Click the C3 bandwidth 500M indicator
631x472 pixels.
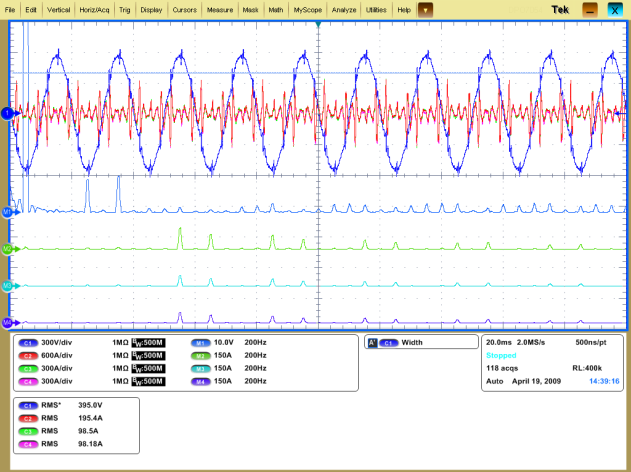point(148,369)
